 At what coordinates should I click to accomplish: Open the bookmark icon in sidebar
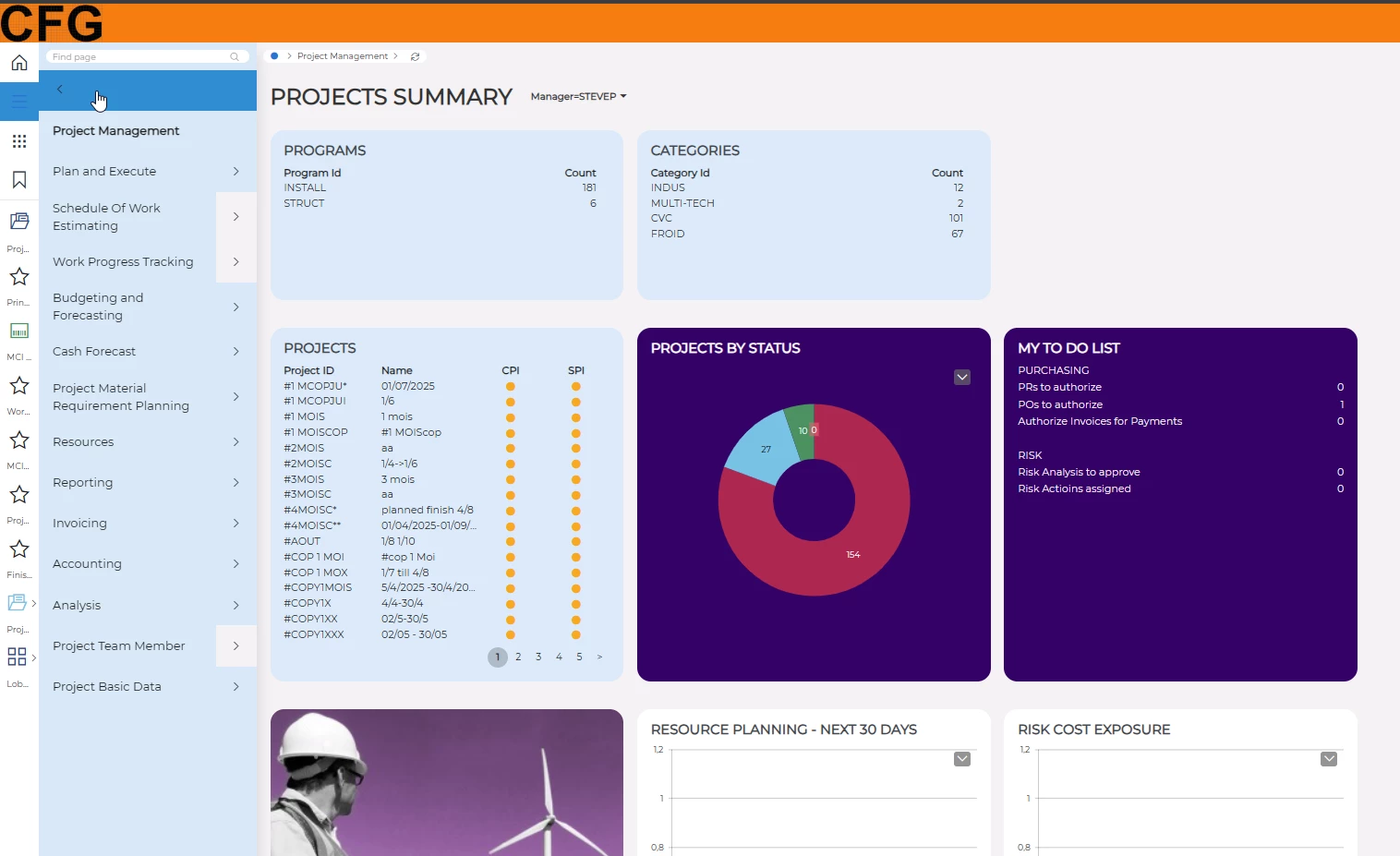point(19,180)
